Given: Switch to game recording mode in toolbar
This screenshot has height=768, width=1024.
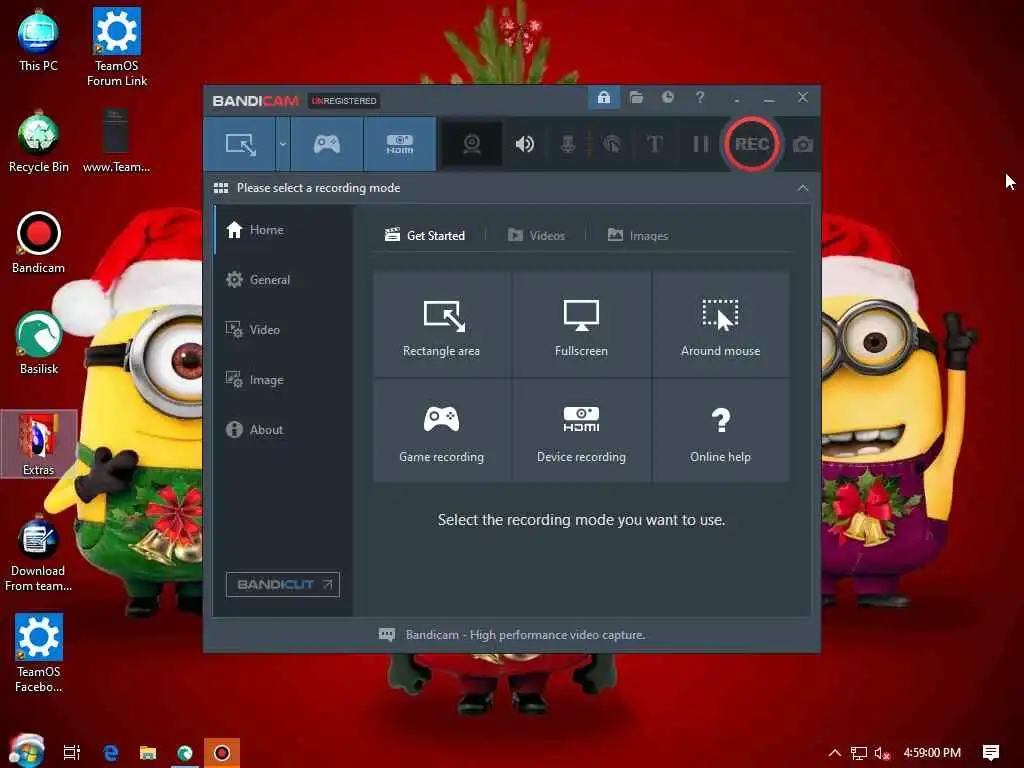Looking at the screenshot, I should pos(327,144).
